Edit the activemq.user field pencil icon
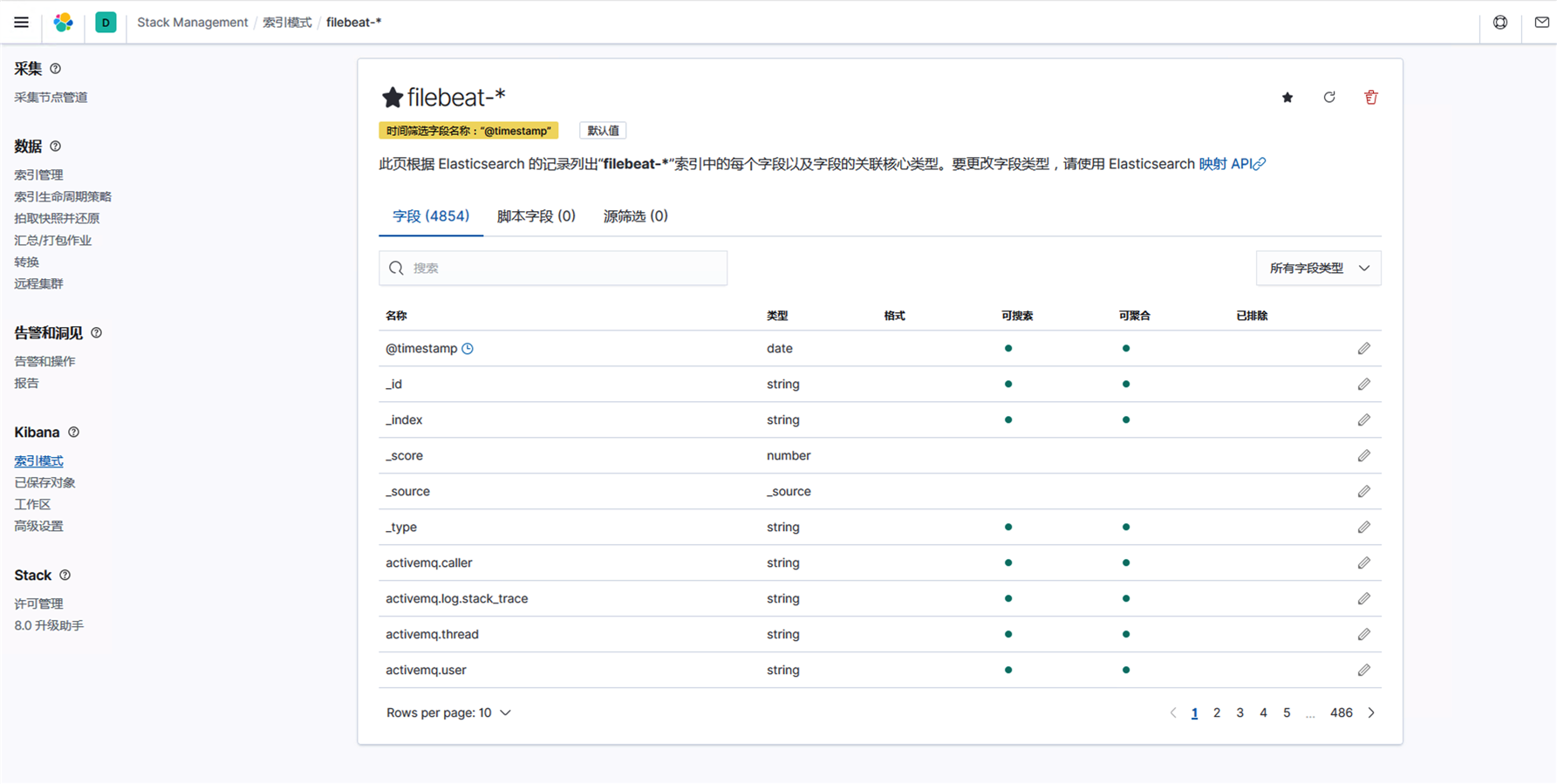Screen dimensions: 1557x784 click(1364, 671)
